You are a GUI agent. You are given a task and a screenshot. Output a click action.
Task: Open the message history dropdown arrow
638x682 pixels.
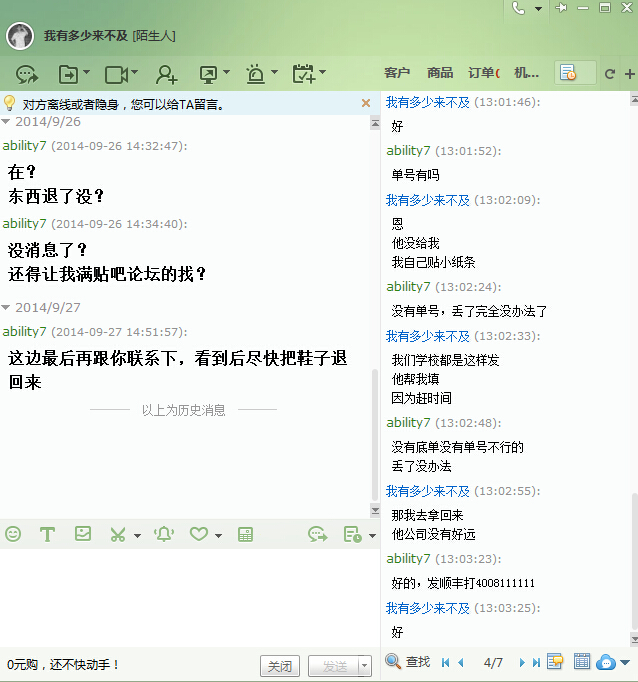click(372, 536)
